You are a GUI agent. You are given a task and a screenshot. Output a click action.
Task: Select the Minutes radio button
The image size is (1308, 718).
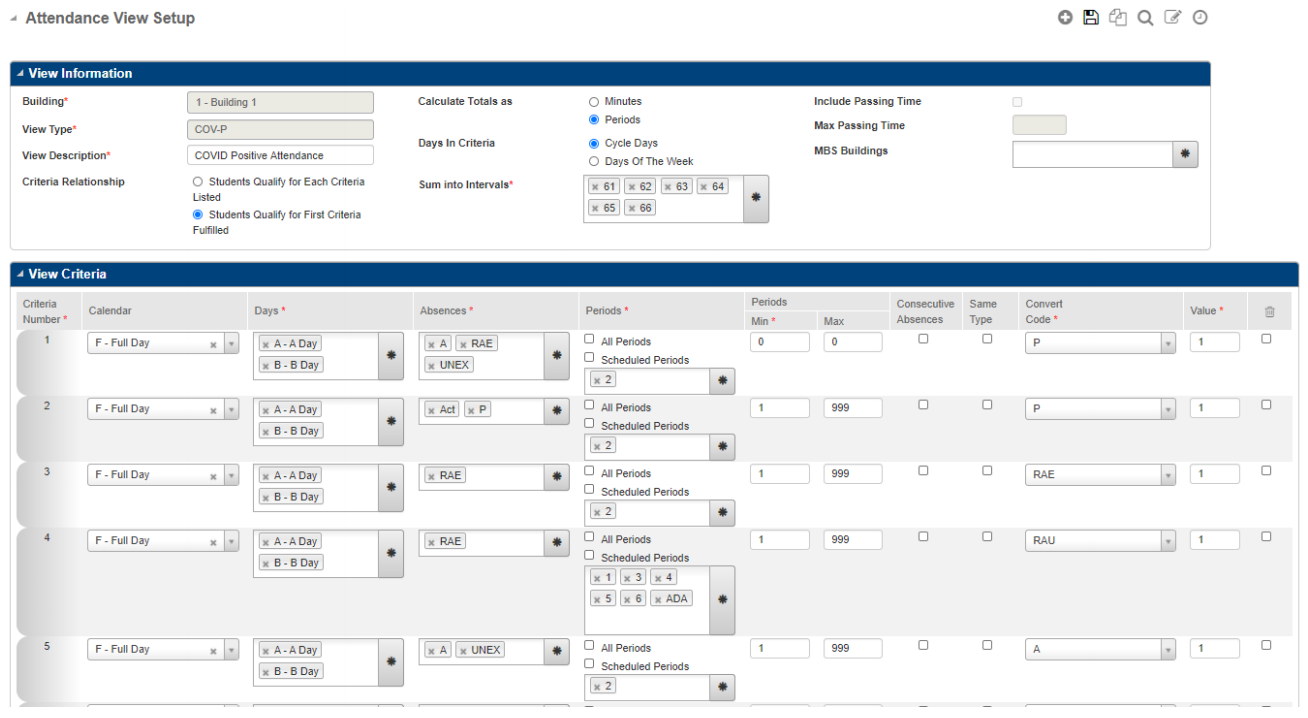click(594, 101)
